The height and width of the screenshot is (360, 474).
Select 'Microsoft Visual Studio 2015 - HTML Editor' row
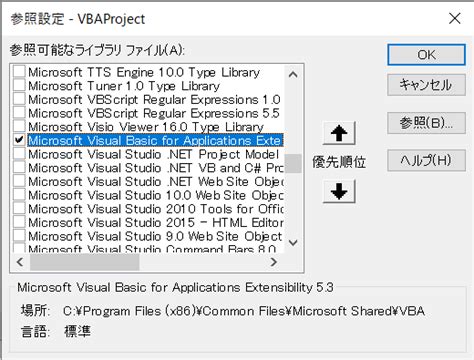[x=156, y=222]
